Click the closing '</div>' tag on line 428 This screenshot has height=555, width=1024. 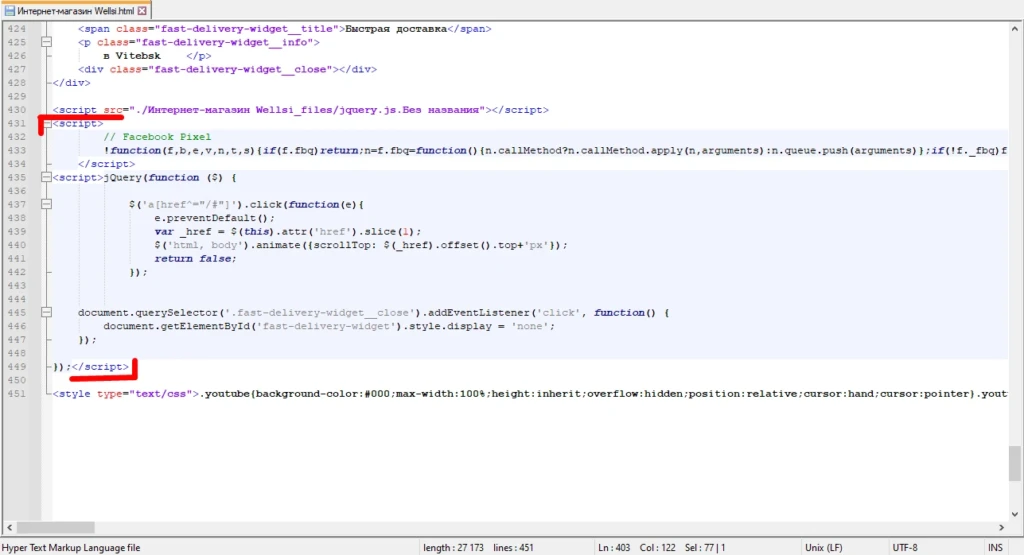coord(71,83)
